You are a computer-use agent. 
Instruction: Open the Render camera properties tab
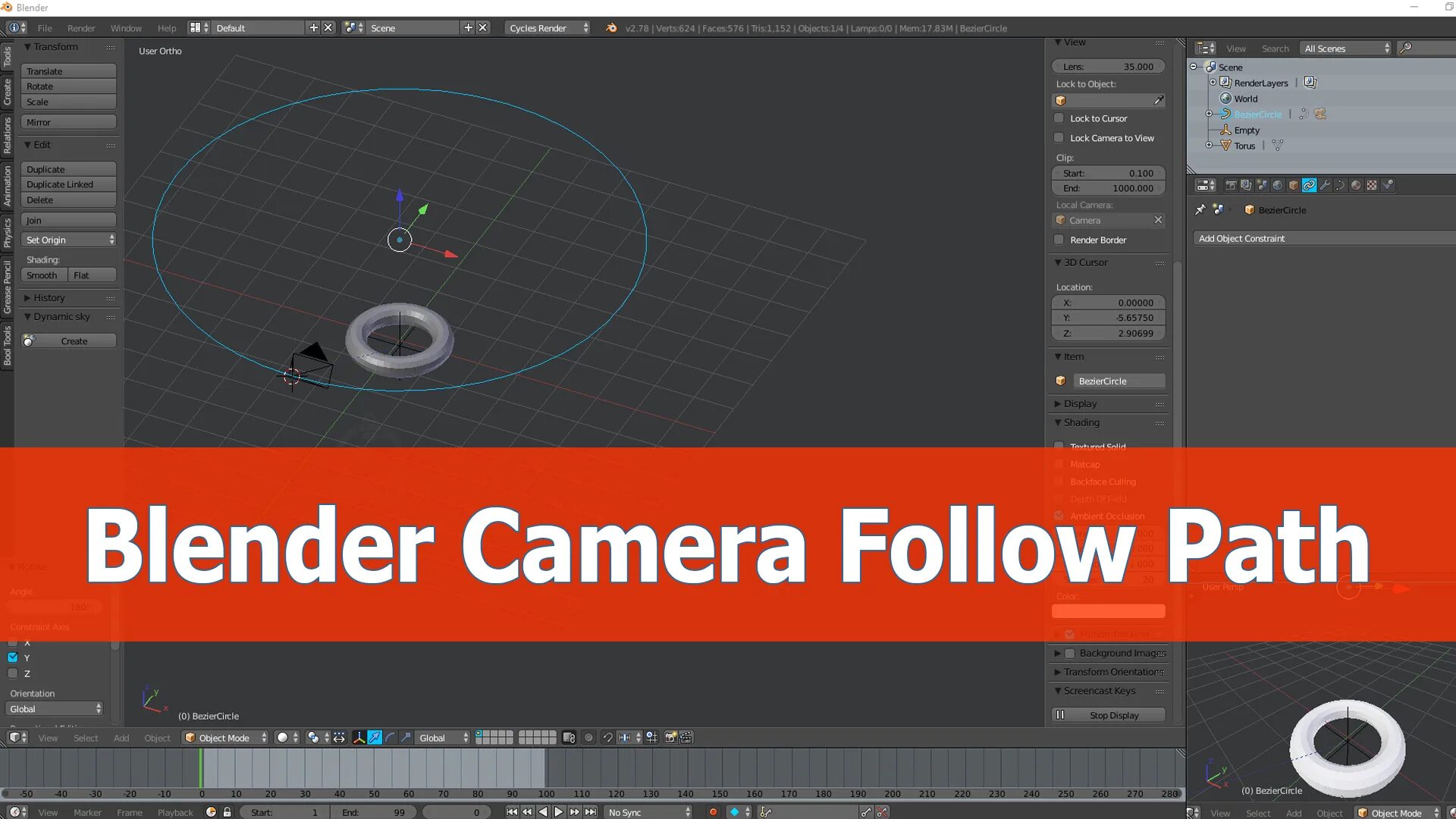[1231, 185]
